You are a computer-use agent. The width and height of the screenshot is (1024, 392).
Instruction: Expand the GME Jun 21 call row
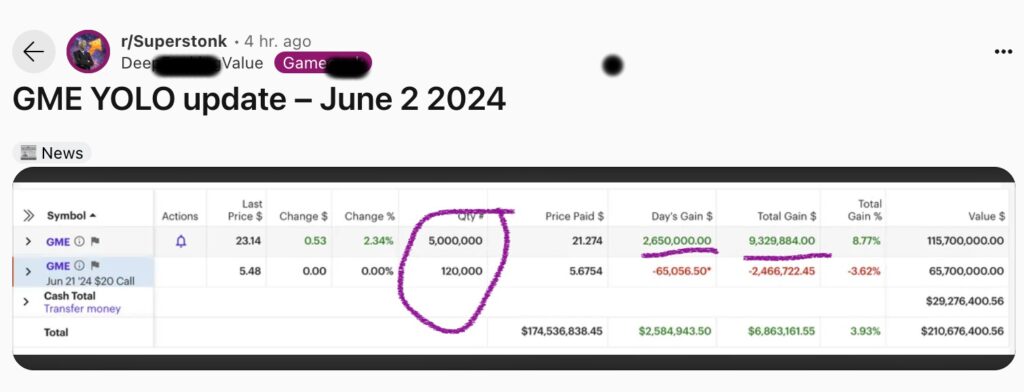click(28, 271)
